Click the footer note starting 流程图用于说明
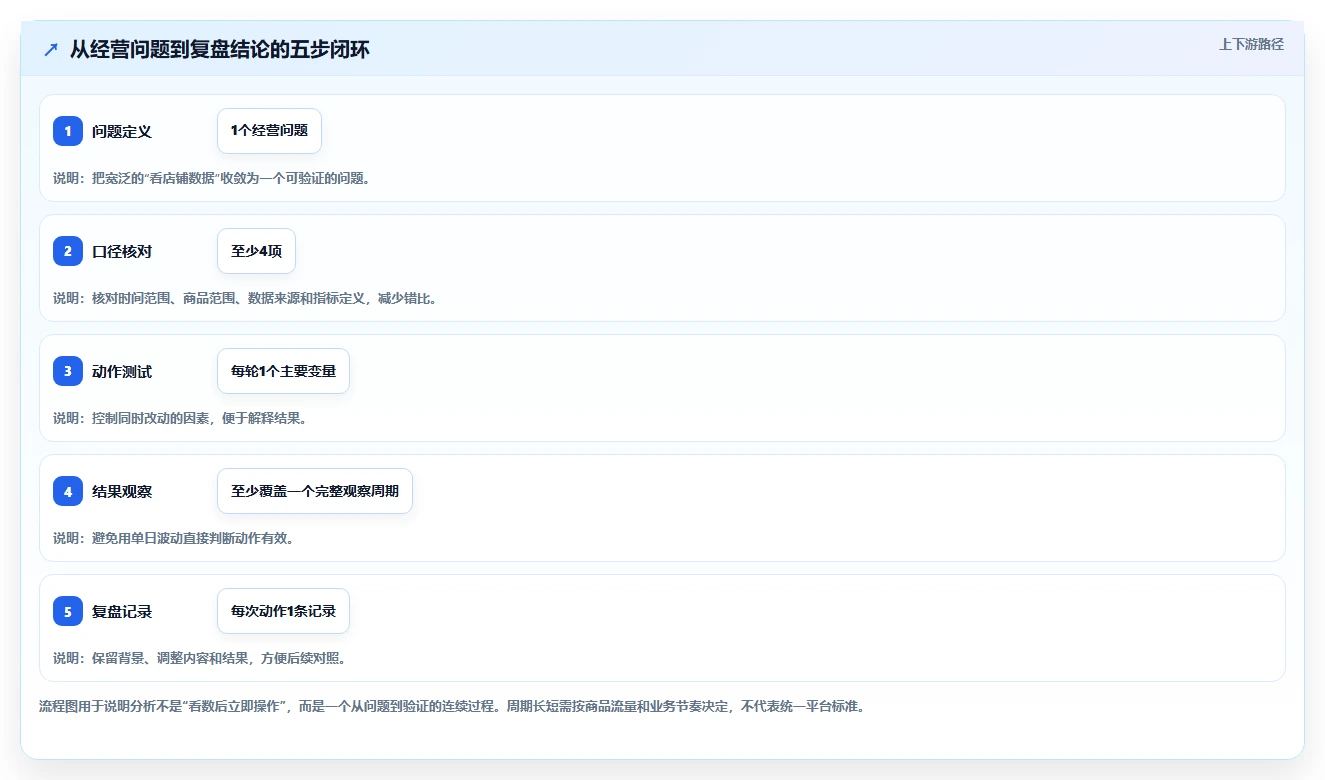The height and width of the screenshot is (780, 1325). [451, 706]
